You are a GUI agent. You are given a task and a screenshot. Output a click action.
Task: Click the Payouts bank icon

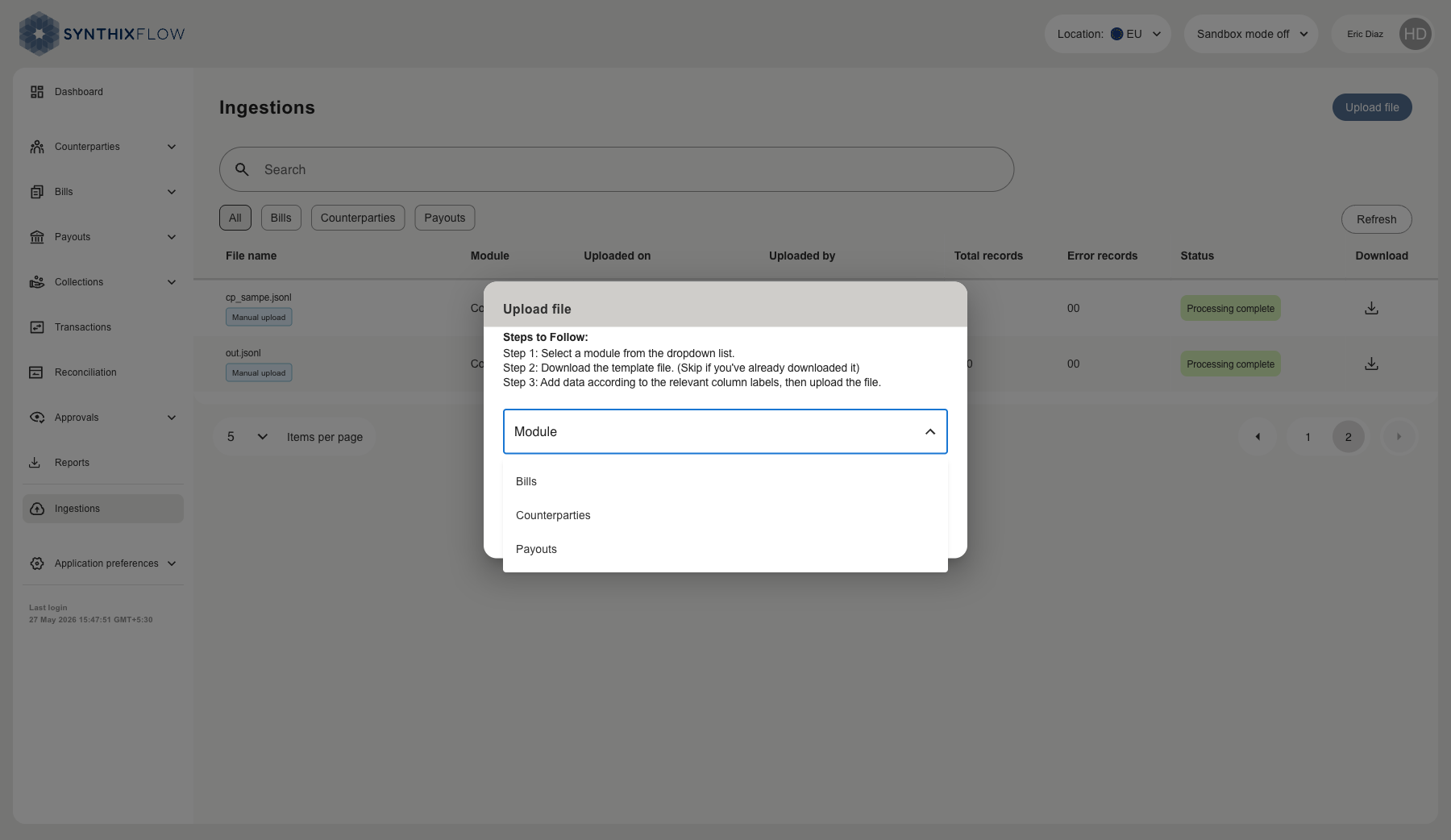pos(37,237)
